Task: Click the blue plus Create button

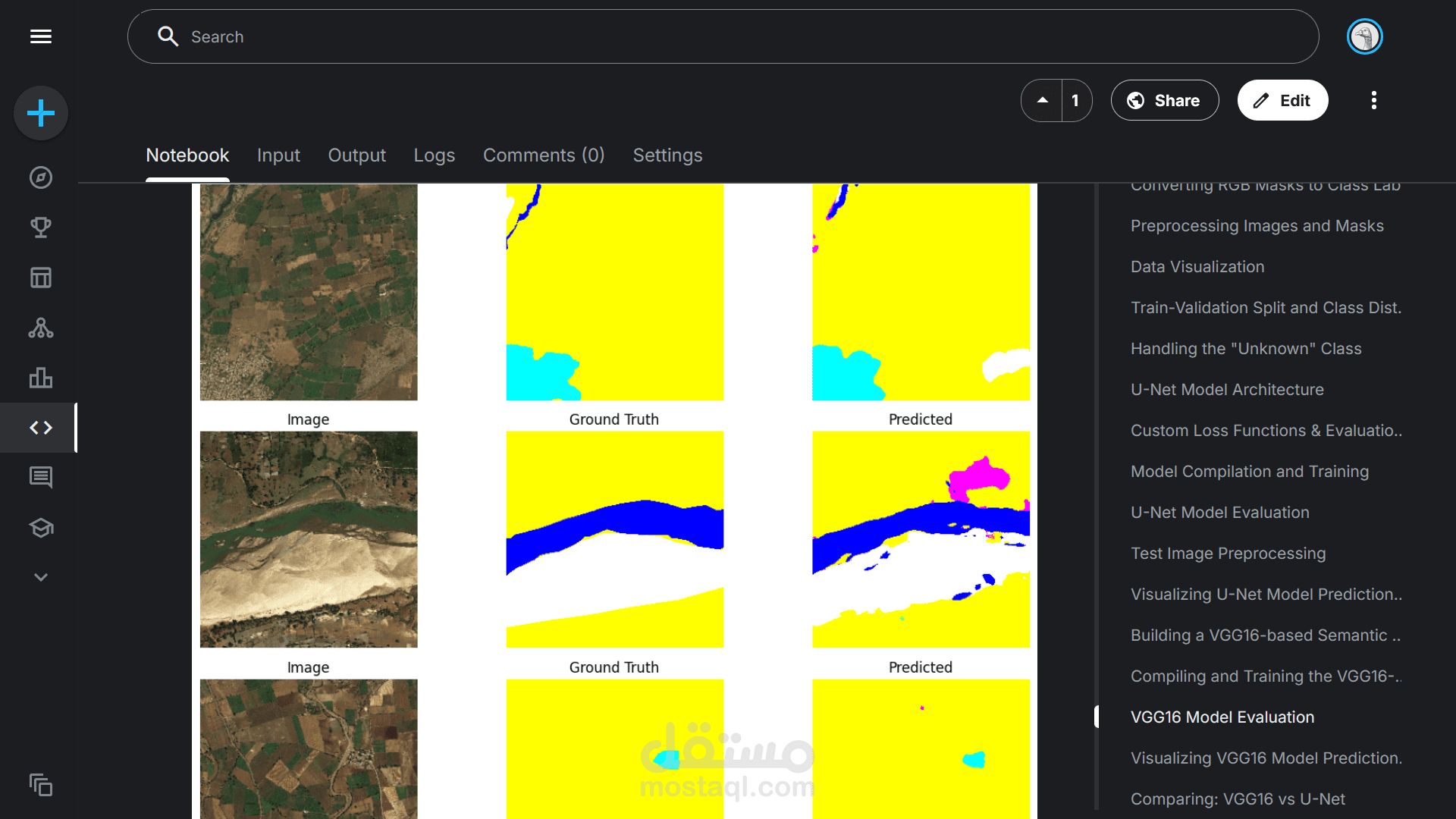Action: pos(41,114)
